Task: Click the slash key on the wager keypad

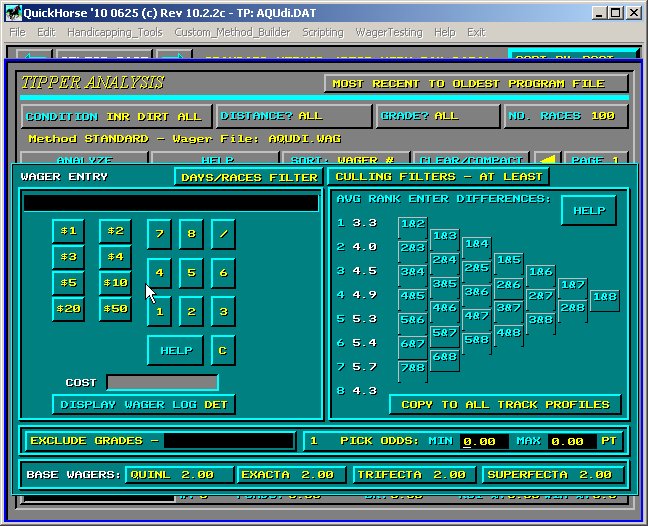Action: [223, 235]
